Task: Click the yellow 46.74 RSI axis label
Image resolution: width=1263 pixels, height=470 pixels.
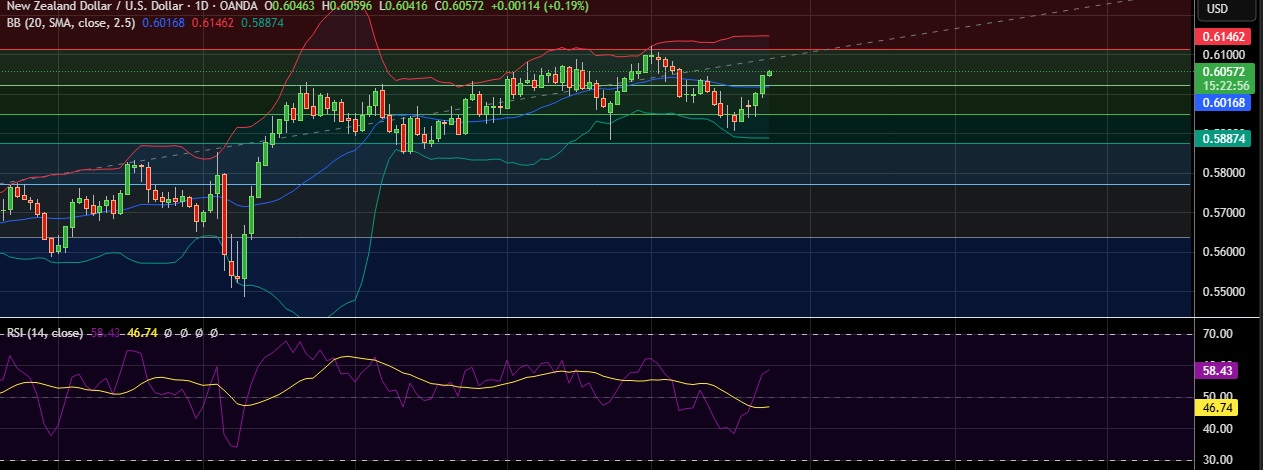Action: click(1217, 408)
